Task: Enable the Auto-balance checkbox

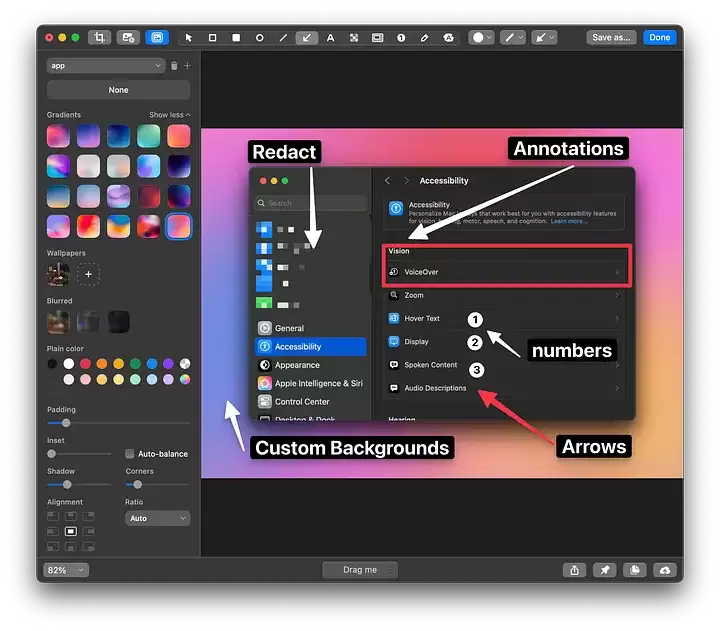Action: coord(130,454)
